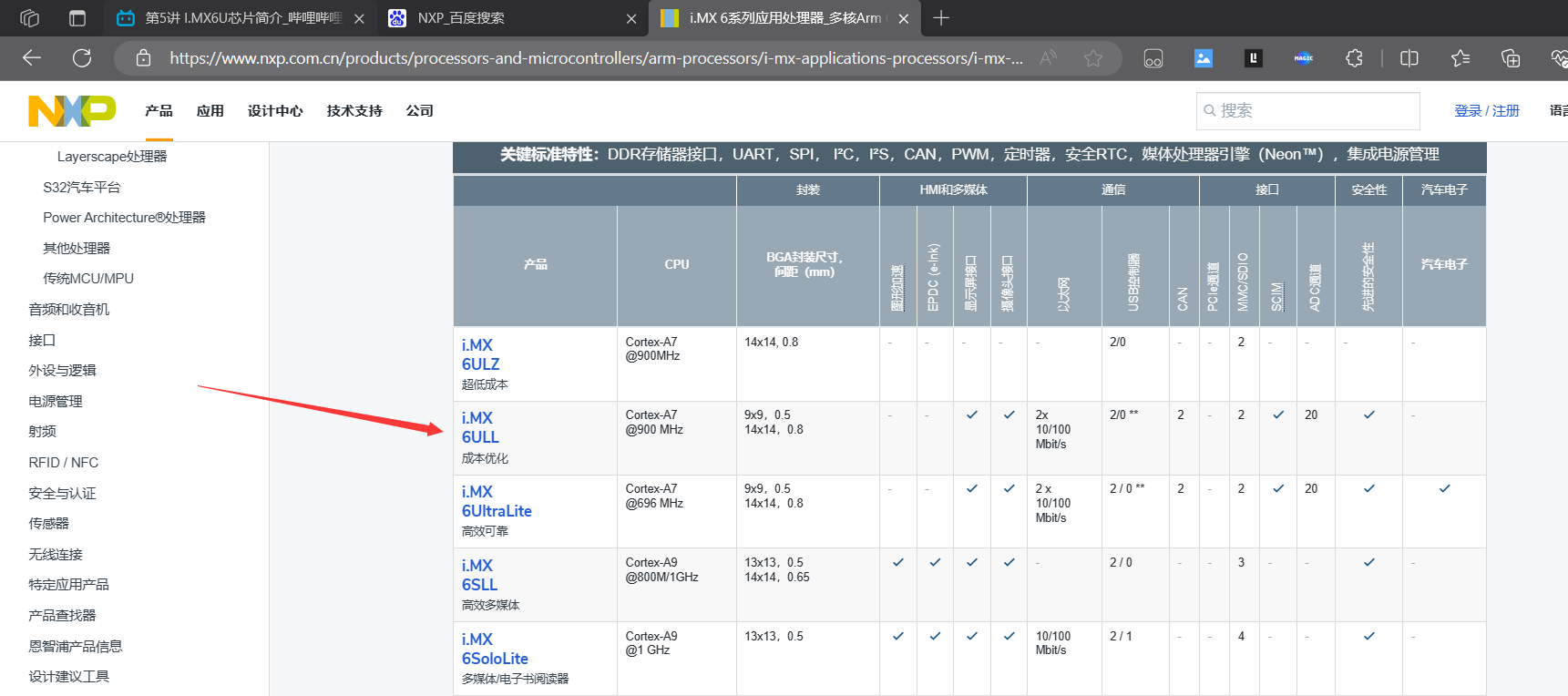Screen dimensions: 1568x696
Task: Click the black L extension icon
Action: click(x=1254, y=58)
